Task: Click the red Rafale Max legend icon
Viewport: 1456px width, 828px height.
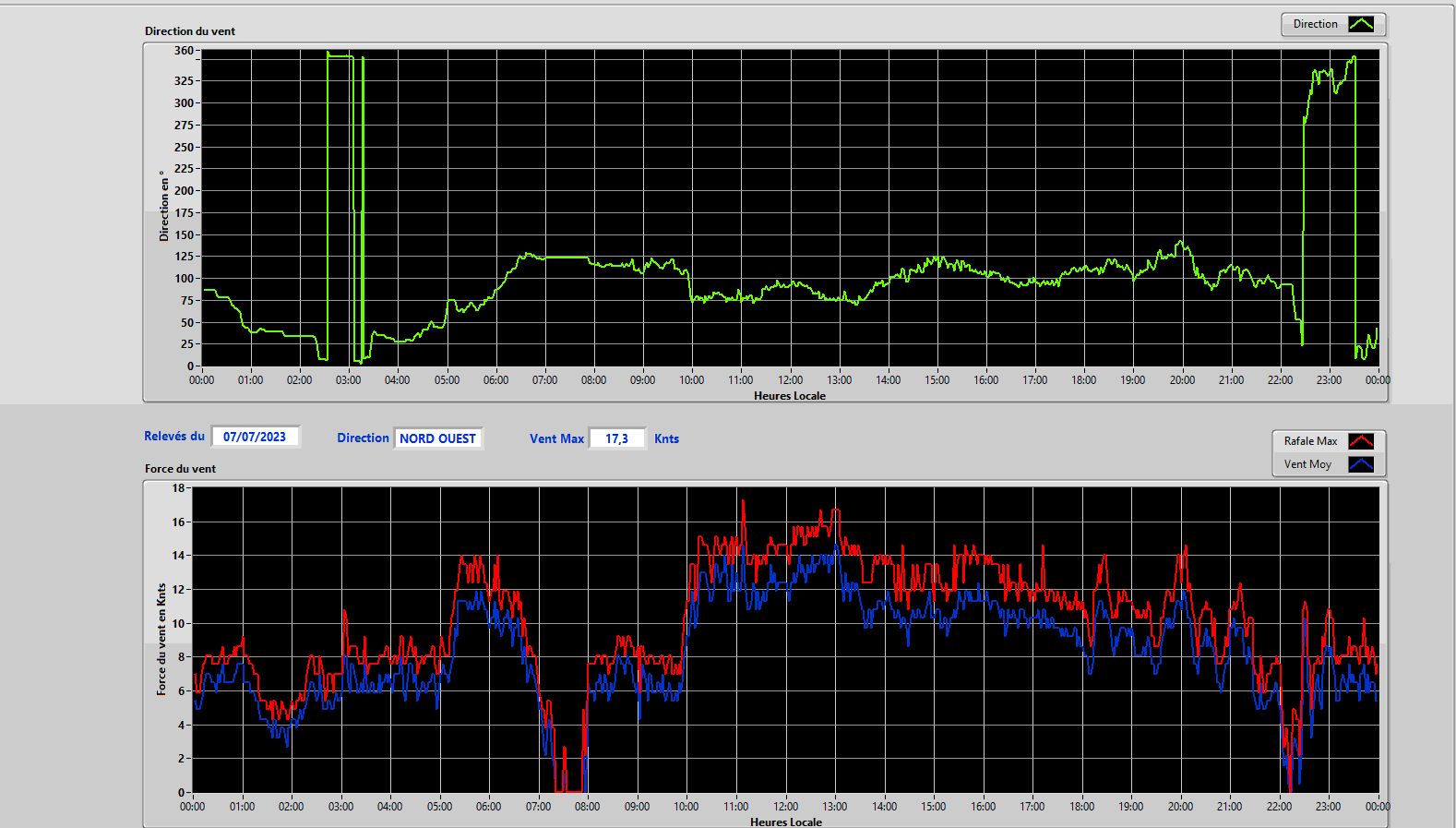Action: tap(1361, 441)
